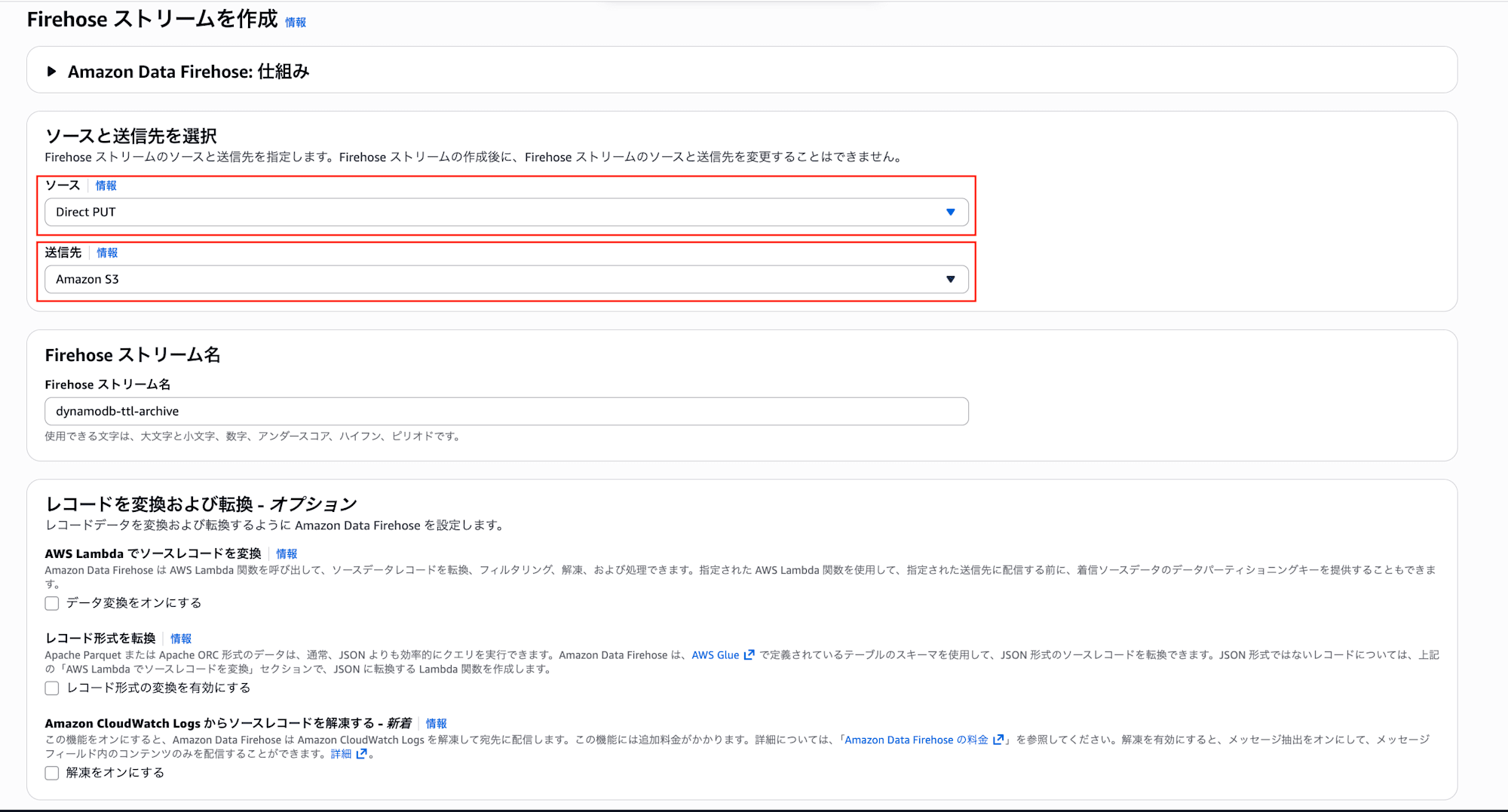1508x812 pixels.
Task: Check レコード形式の変換を有効にする checkbox
Action: [x=52, y=688]
